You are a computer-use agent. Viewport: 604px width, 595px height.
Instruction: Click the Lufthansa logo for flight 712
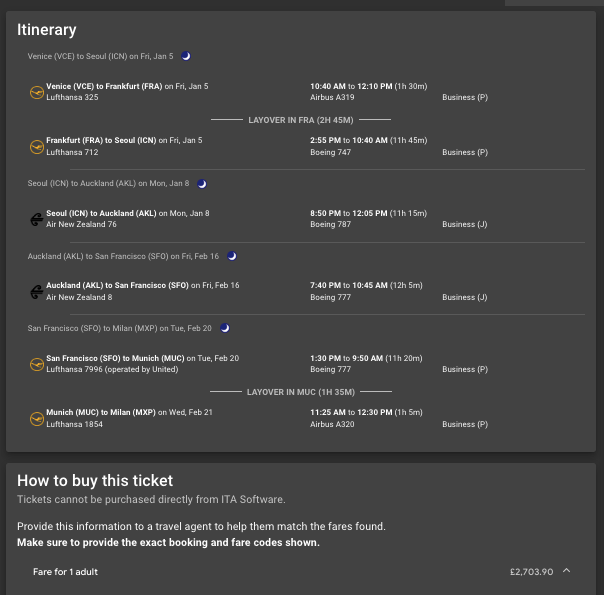click(37, 147)
